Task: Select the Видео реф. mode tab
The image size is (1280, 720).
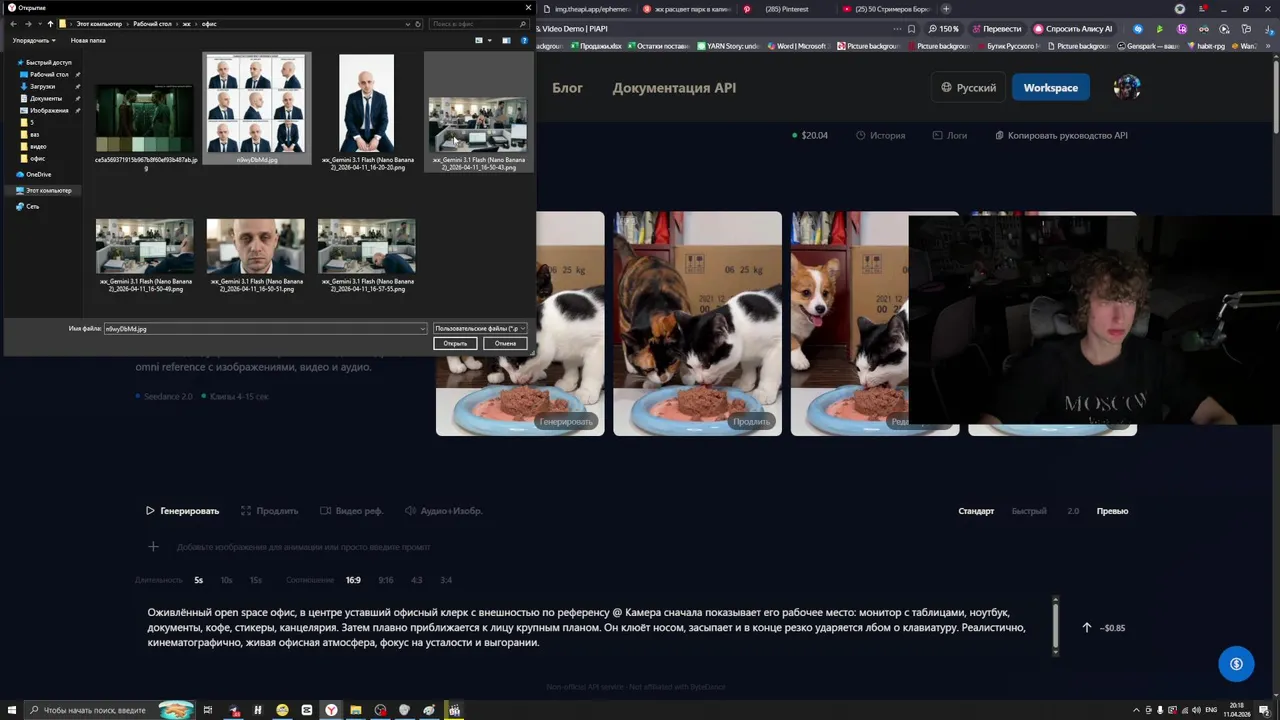Action: [x=351, y=511]
